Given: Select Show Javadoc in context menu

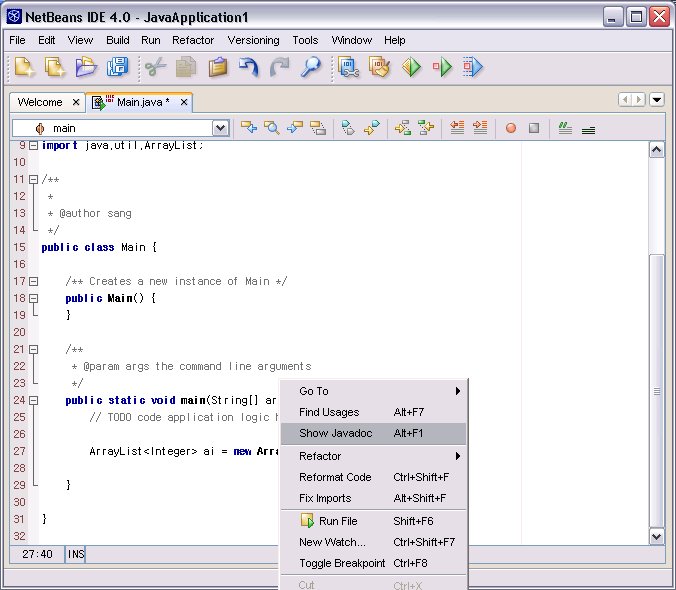Looking at the screenshot, I should [x=373, y=433].
